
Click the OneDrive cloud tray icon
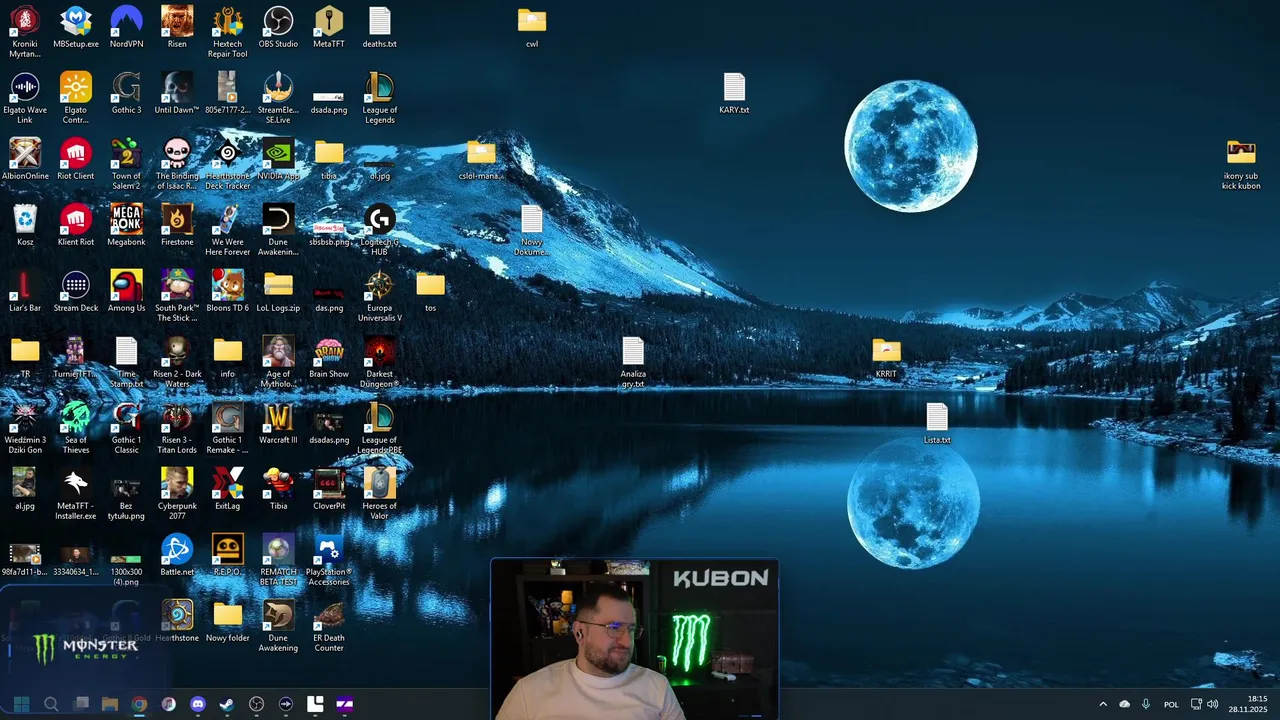[x=1125, y=704]
